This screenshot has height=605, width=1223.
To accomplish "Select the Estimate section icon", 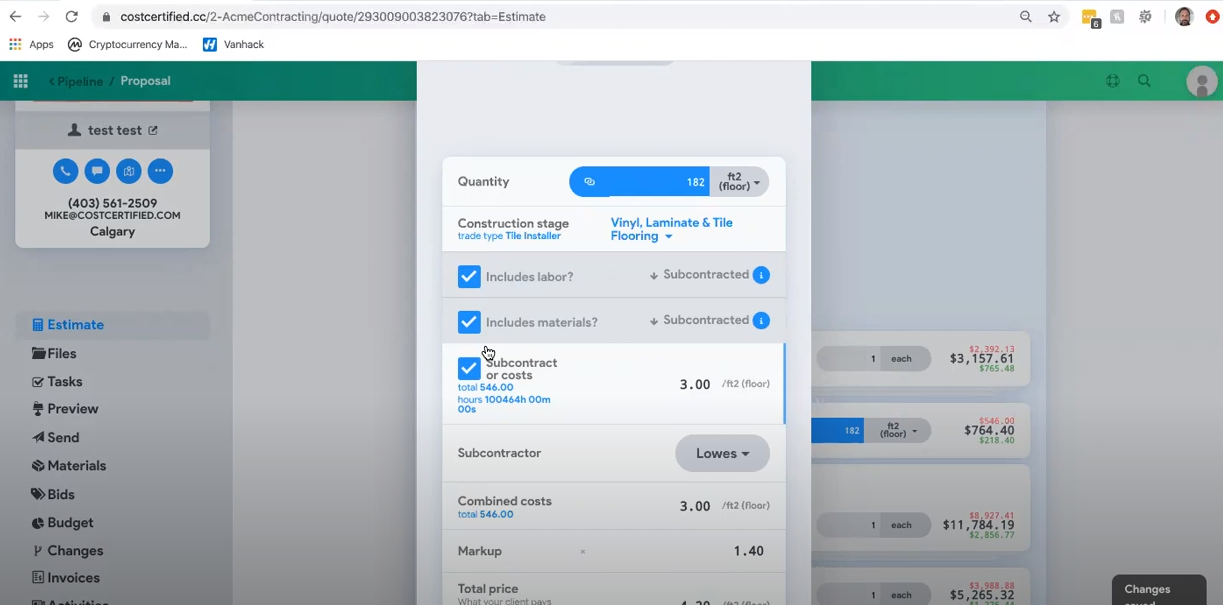I will 36,324.
